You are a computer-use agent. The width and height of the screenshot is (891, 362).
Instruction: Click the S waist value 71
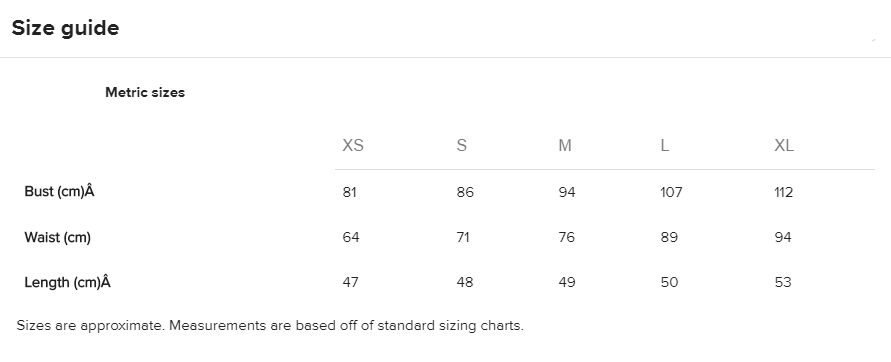coord(463,237)
